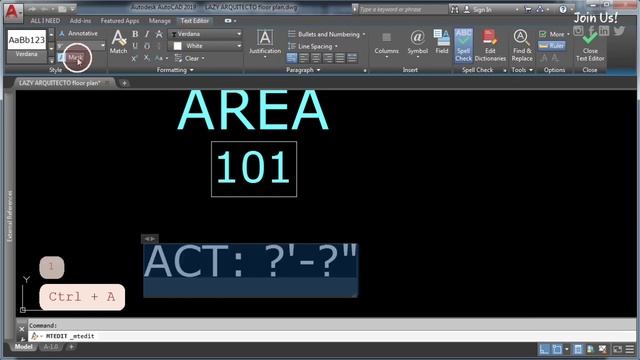
Task: Toggle the Ruler display
Action: point(551,46)
